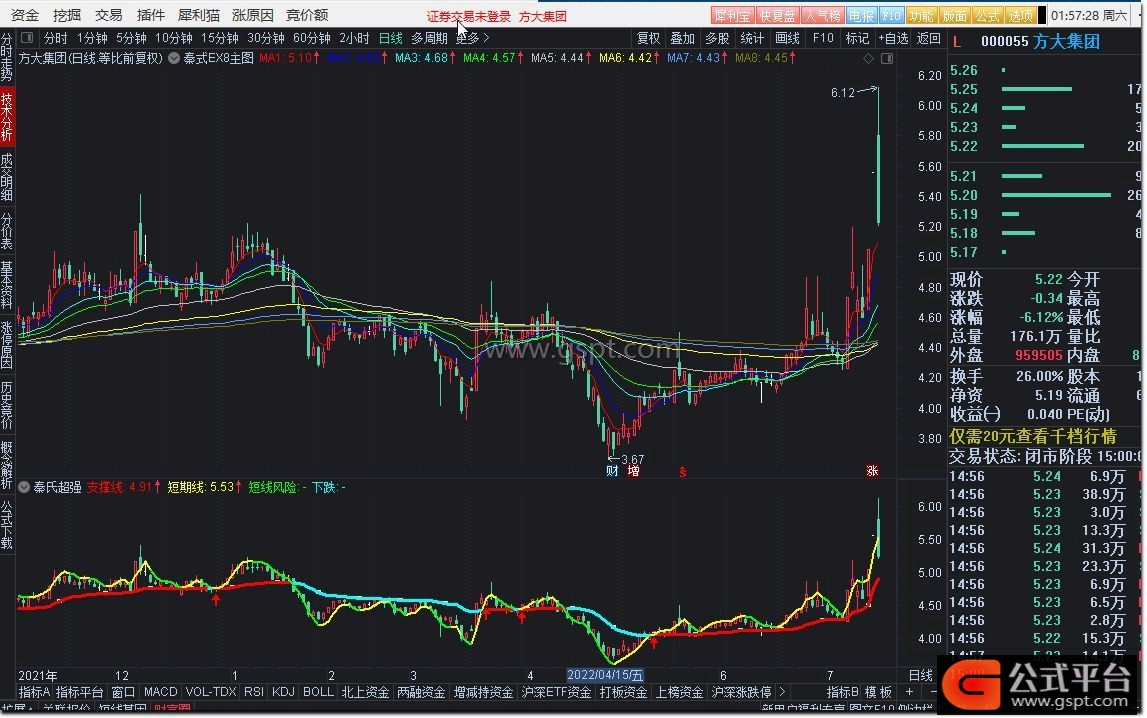Screen dimensions: 1147x718
Task: Open the 资金 menu
Action: point(26,15)
